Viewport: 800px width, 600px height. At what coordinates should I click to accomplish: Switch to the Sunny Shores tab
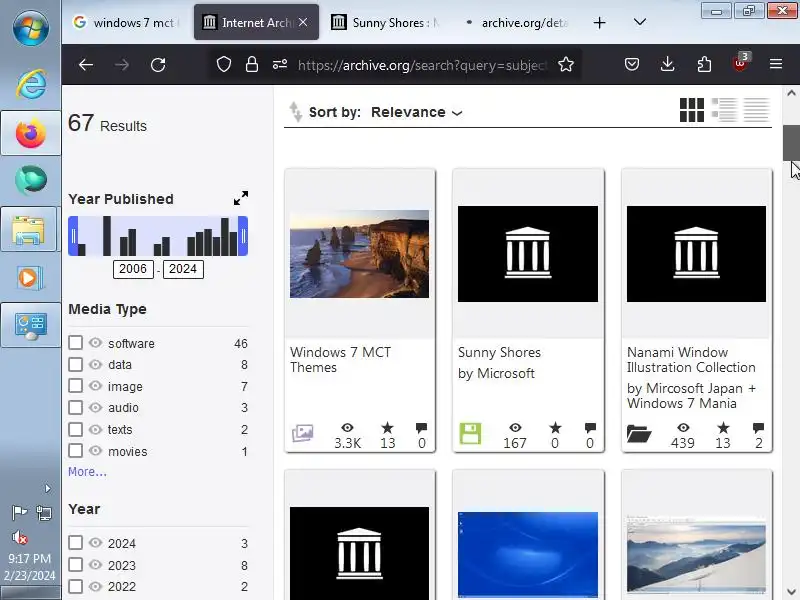(385, 22)
